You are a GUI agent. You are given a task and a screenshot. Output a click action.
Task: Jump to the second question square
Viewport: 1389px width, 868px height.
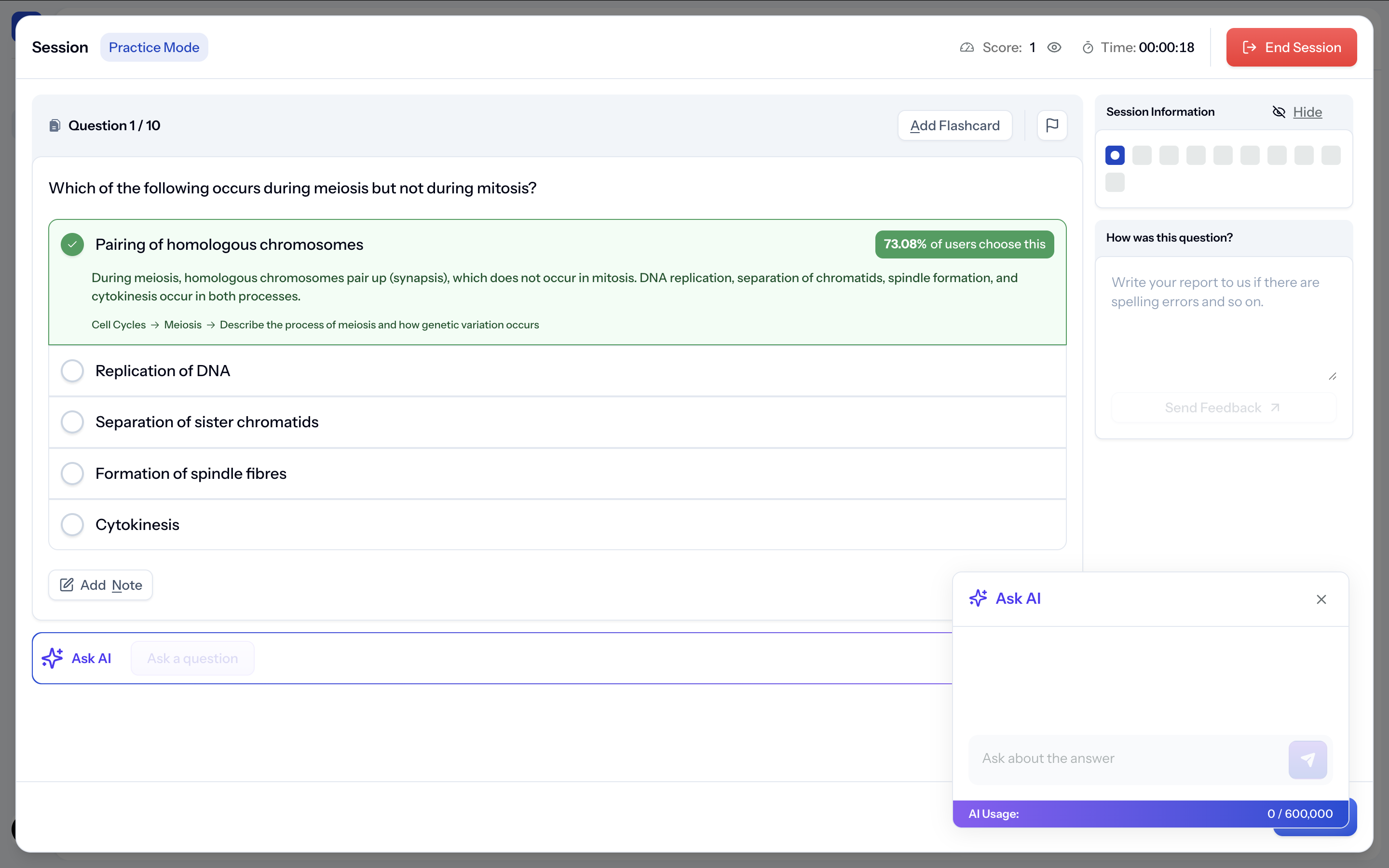(1142, 155)
